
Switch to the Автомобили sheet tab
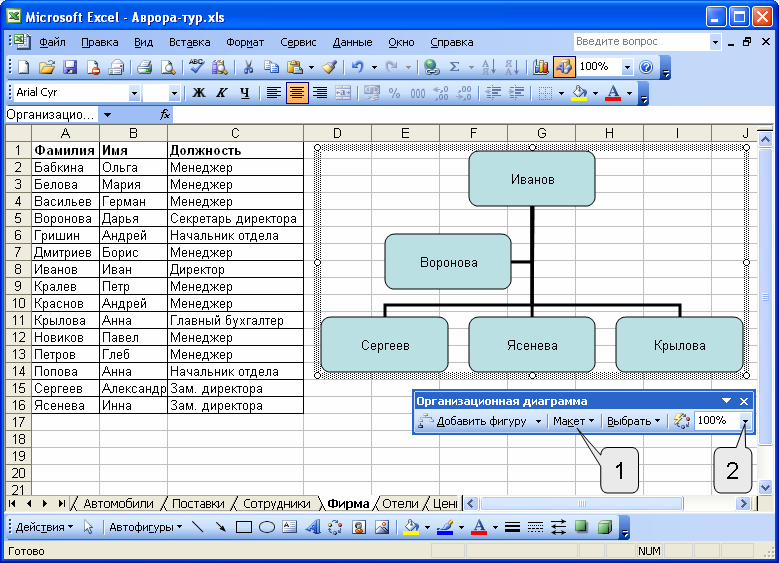[x=118, y=503]
